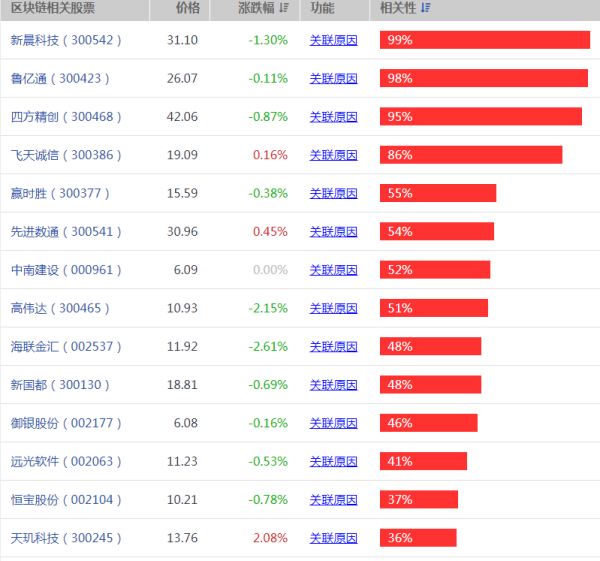Open stock 新晨科技 (300542)

[66, 40]
